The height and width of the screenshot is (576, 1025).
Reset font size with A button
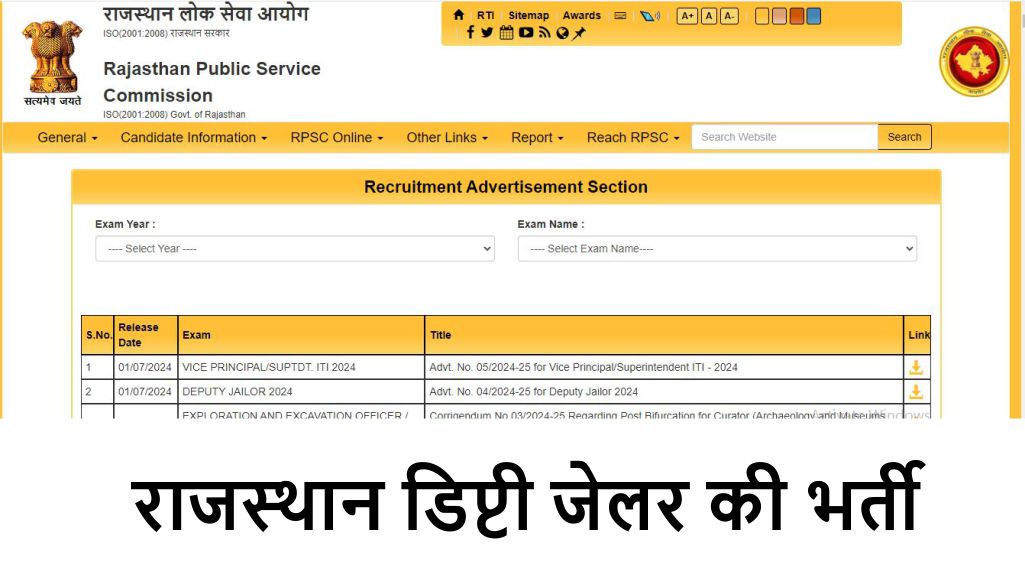709,16
